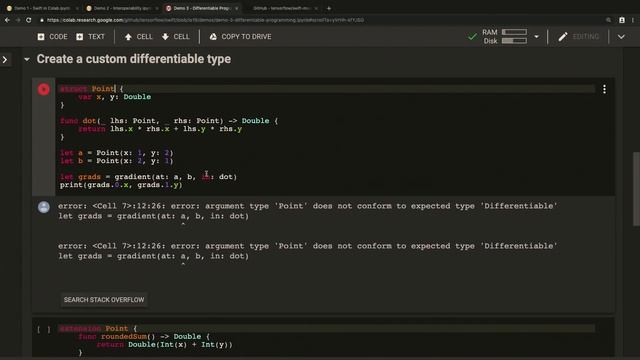Run the 'extension Point' cell

pos(44,329)
